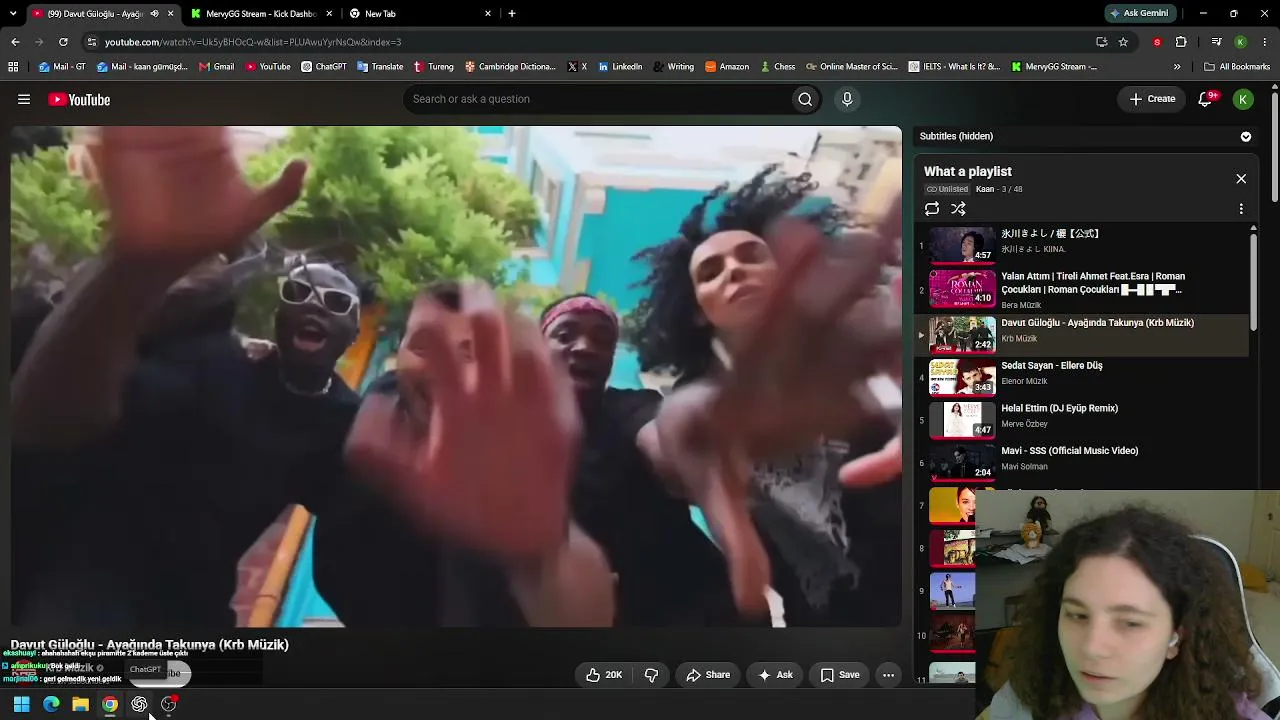1280x720 pixels.
Task: Close the New Tab tab
Action: point(488,14)
